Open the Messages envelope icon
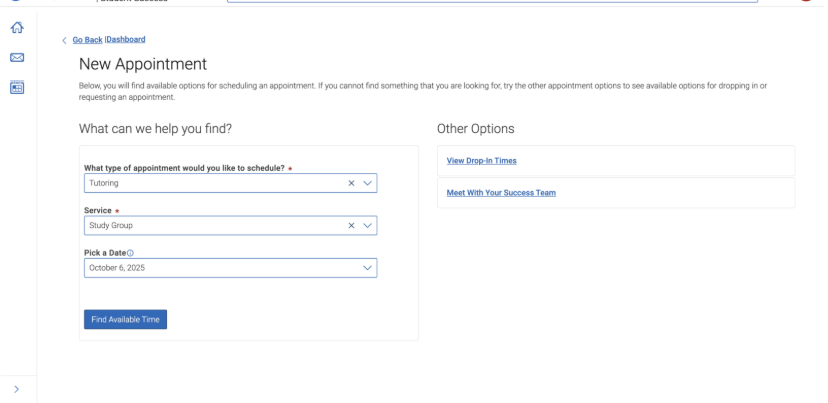This screenshot has height=403, width=828. click(16, 58)
